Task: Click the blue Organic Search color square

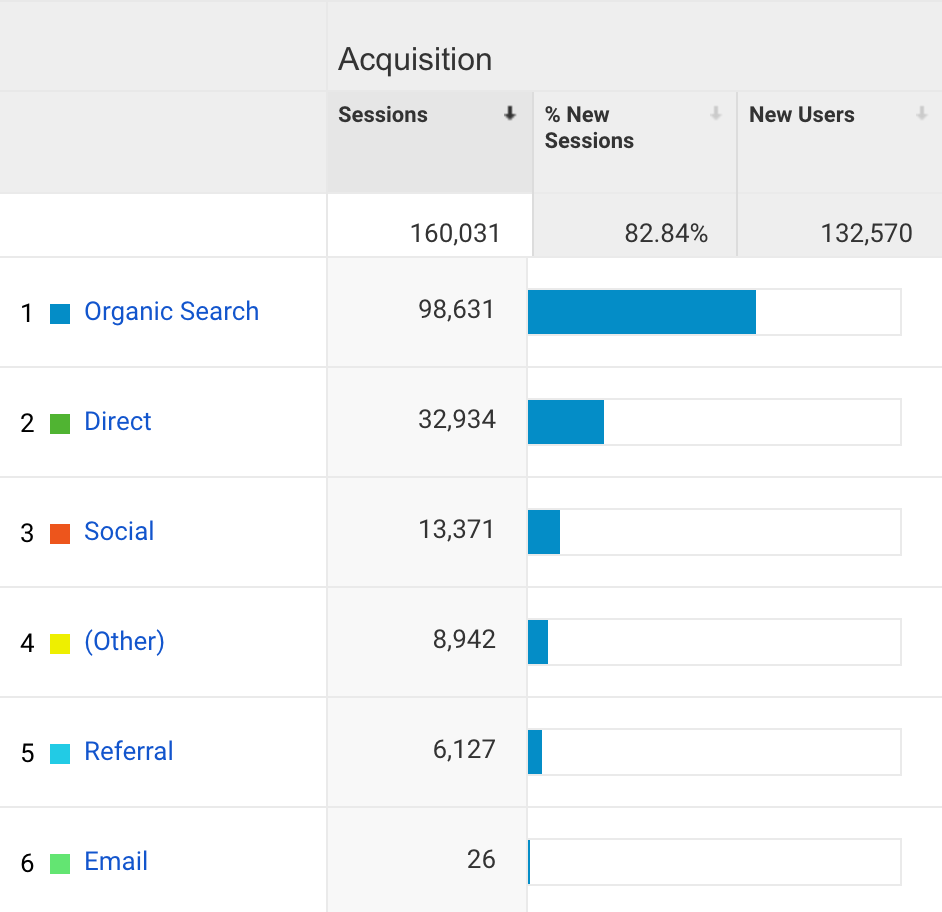Action: [x=60, y=313]
